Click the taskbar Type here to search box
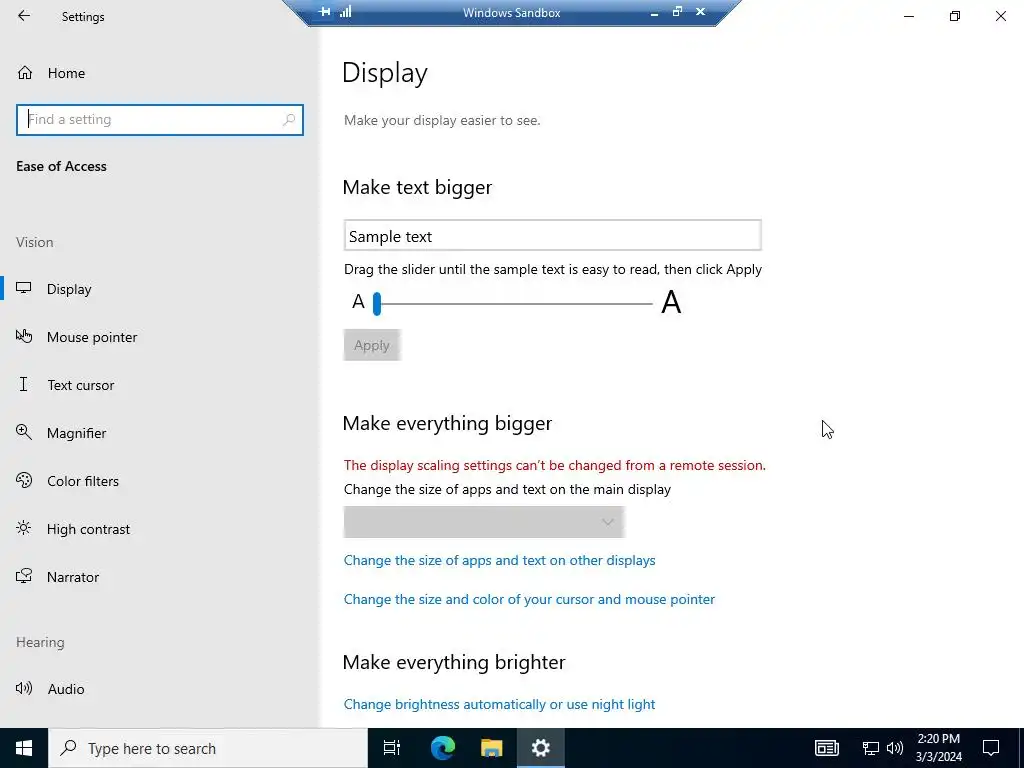Screen dimensions: 1024x768 [x=208, y=748]
